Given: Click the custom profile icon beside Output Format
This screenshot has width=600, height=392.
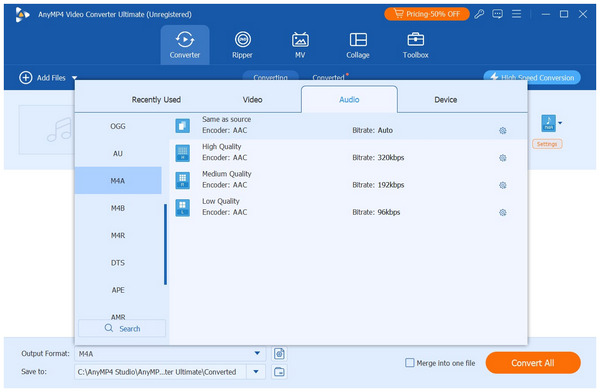Looking at the screenshot, I should coord(279,354).
